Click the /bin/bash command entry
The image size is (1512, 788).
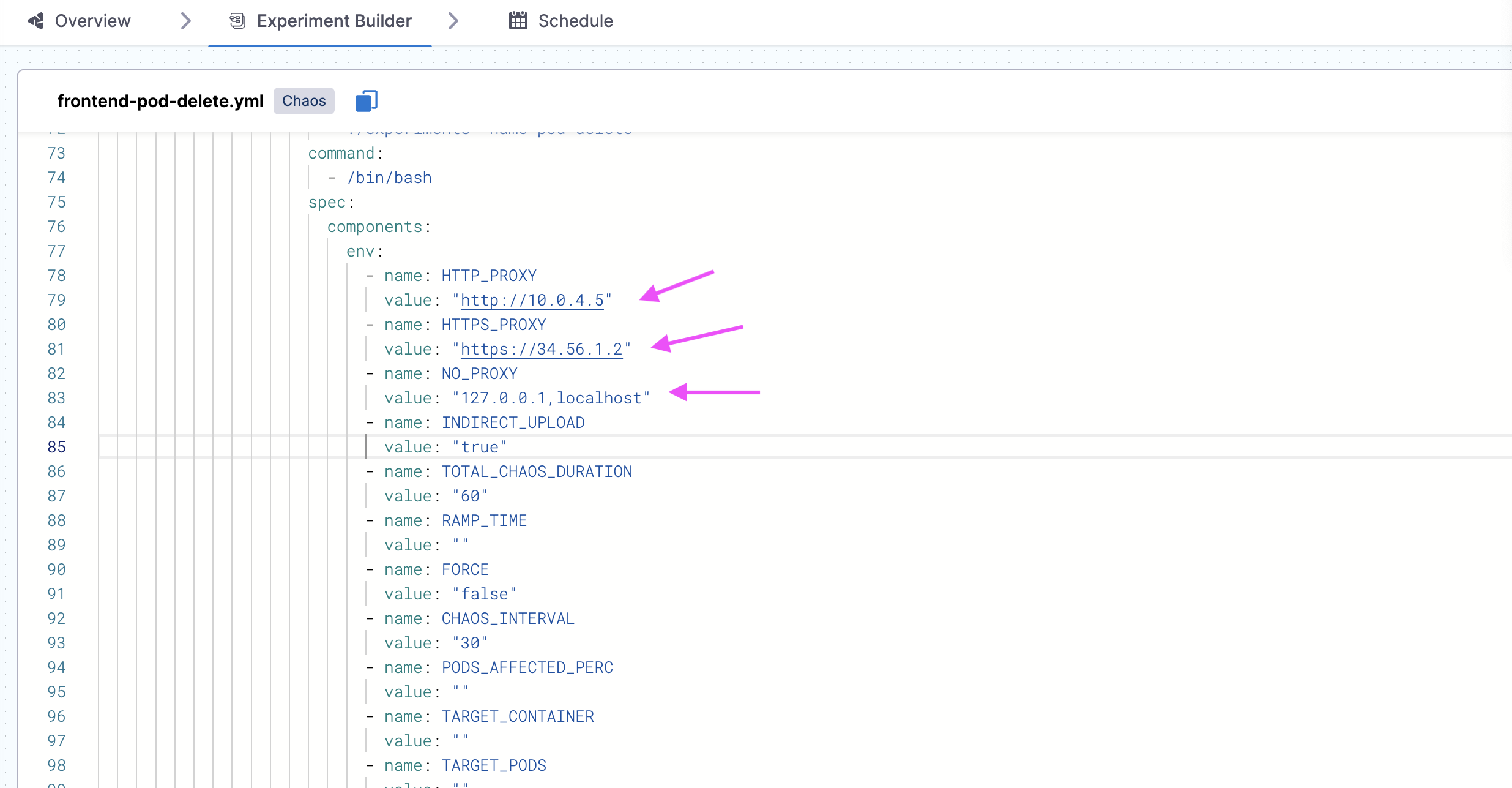[x=389, y=178]
